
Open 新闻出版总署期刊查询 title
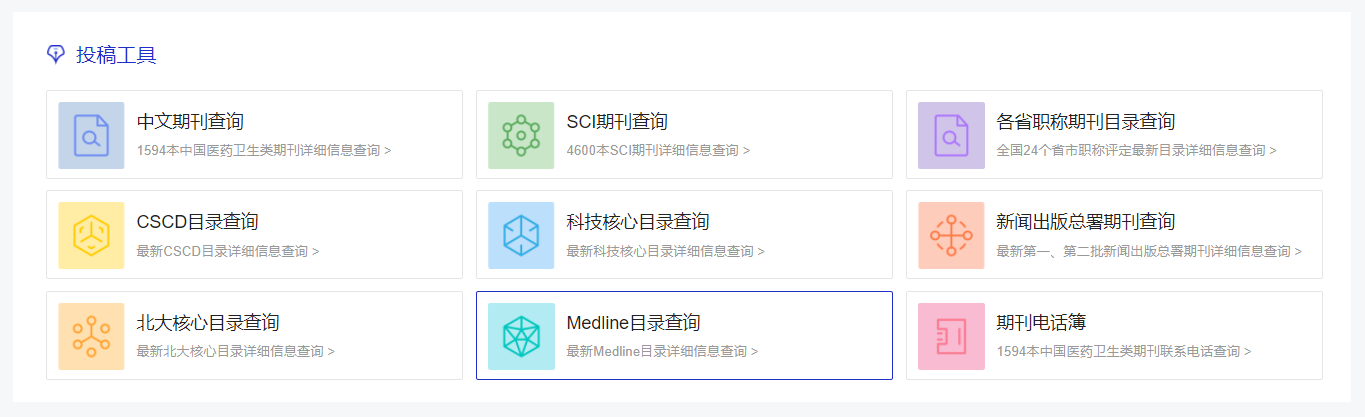[1086, 222]
